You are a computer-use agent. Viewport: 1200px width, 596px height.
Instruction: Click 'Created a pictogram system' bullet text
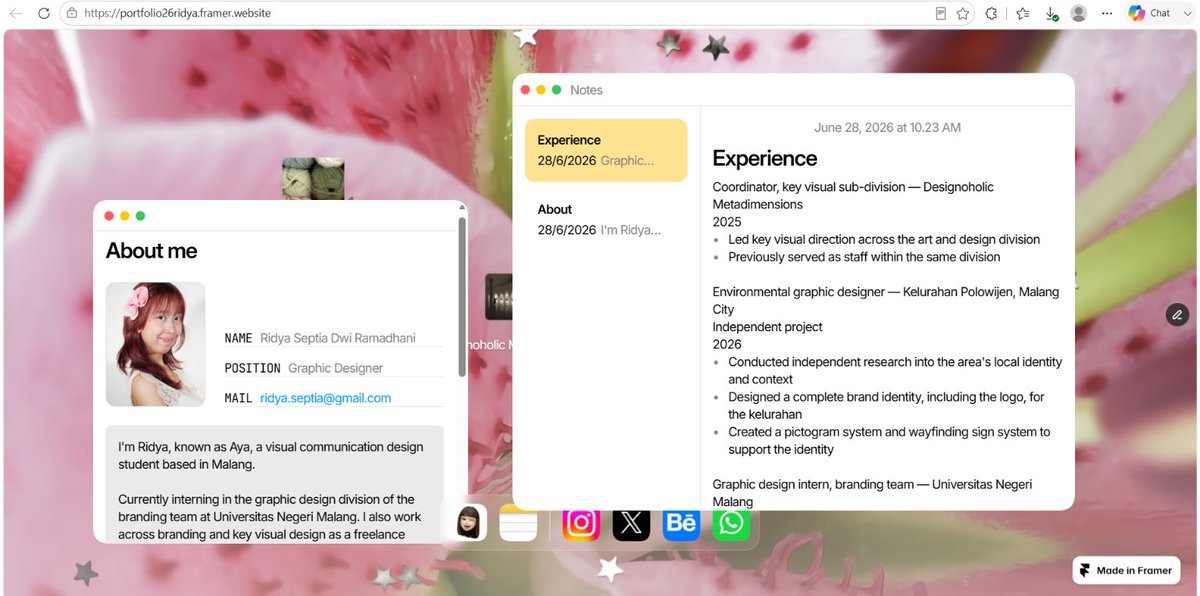coord(889,441)
